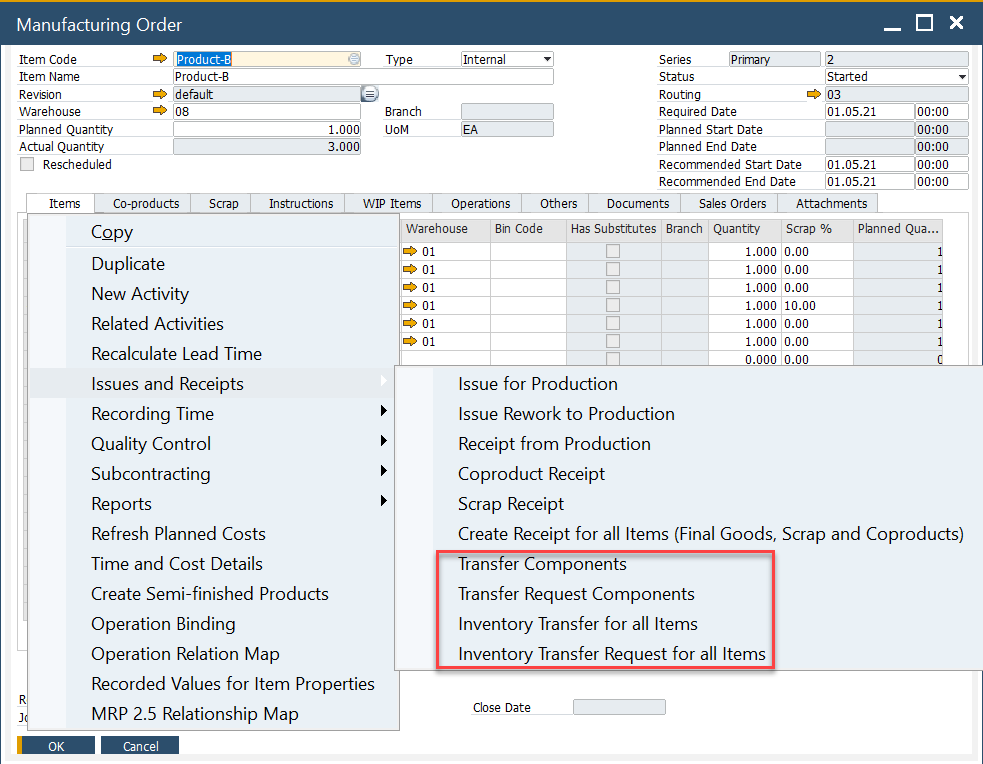
Task: Click the selection list icon beside the Revision field
Action: 370,93
